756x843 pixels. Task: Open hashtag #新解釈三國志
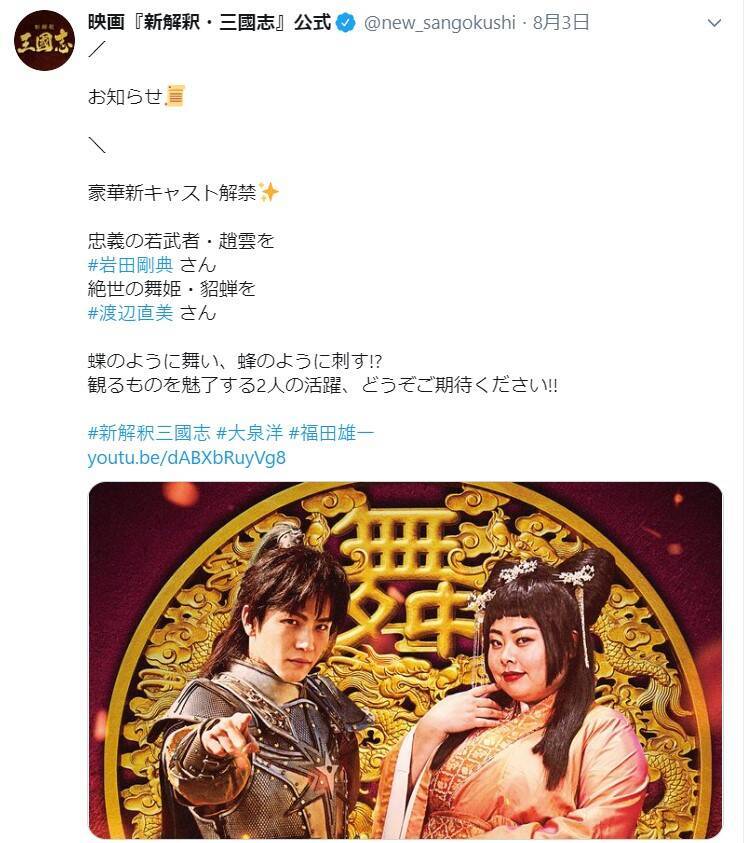pyautogui.click(x=149, y=433)
